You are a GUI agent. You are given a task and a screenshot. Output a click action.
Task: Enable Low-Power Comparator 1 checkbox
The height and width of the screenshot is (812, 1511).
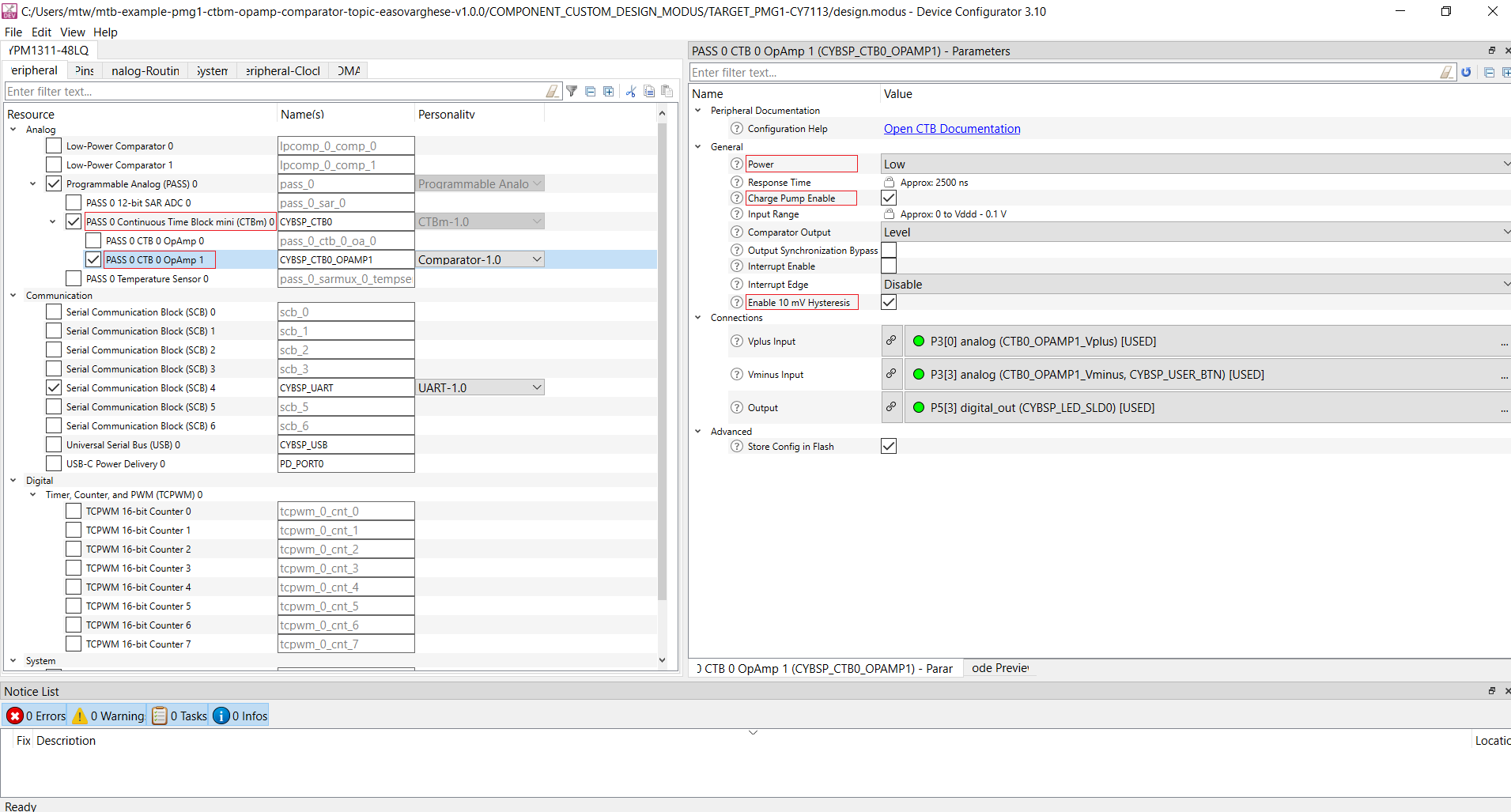coord(54,164)
